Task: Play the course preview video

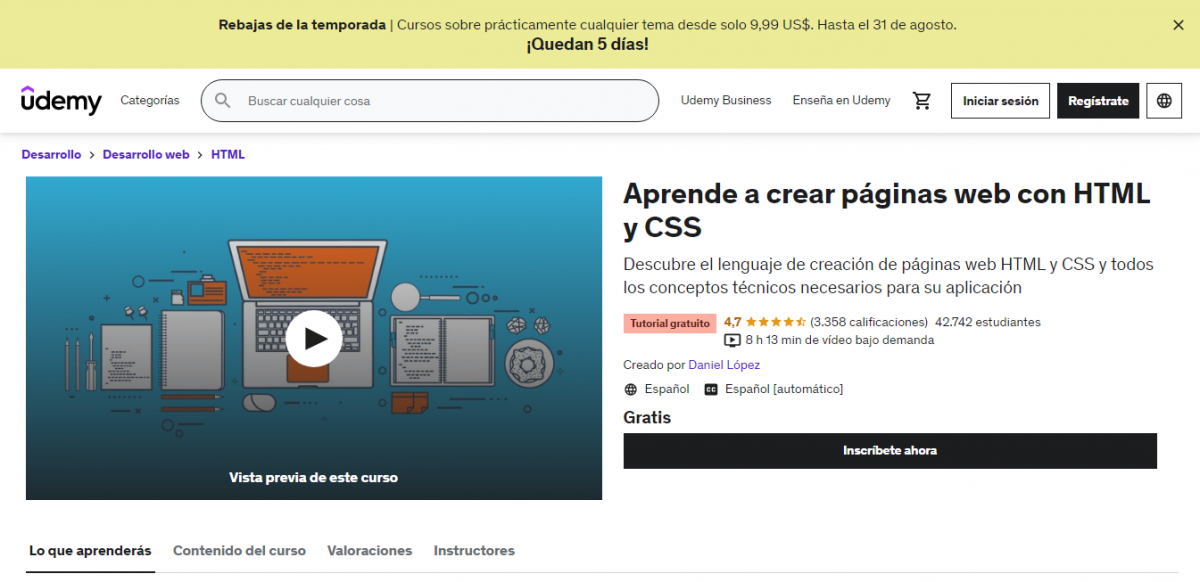Action: pyautogui.click(x=313, y=338)
